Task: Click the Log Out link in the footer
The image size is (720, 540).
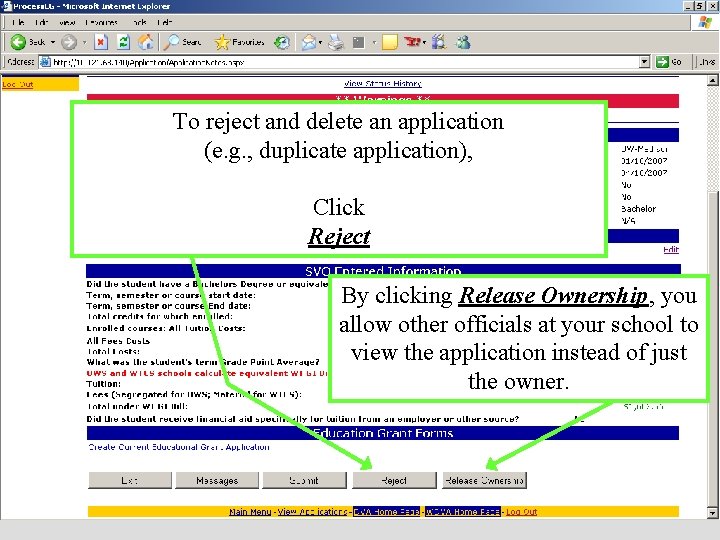Action: click(x=521, y=512)
